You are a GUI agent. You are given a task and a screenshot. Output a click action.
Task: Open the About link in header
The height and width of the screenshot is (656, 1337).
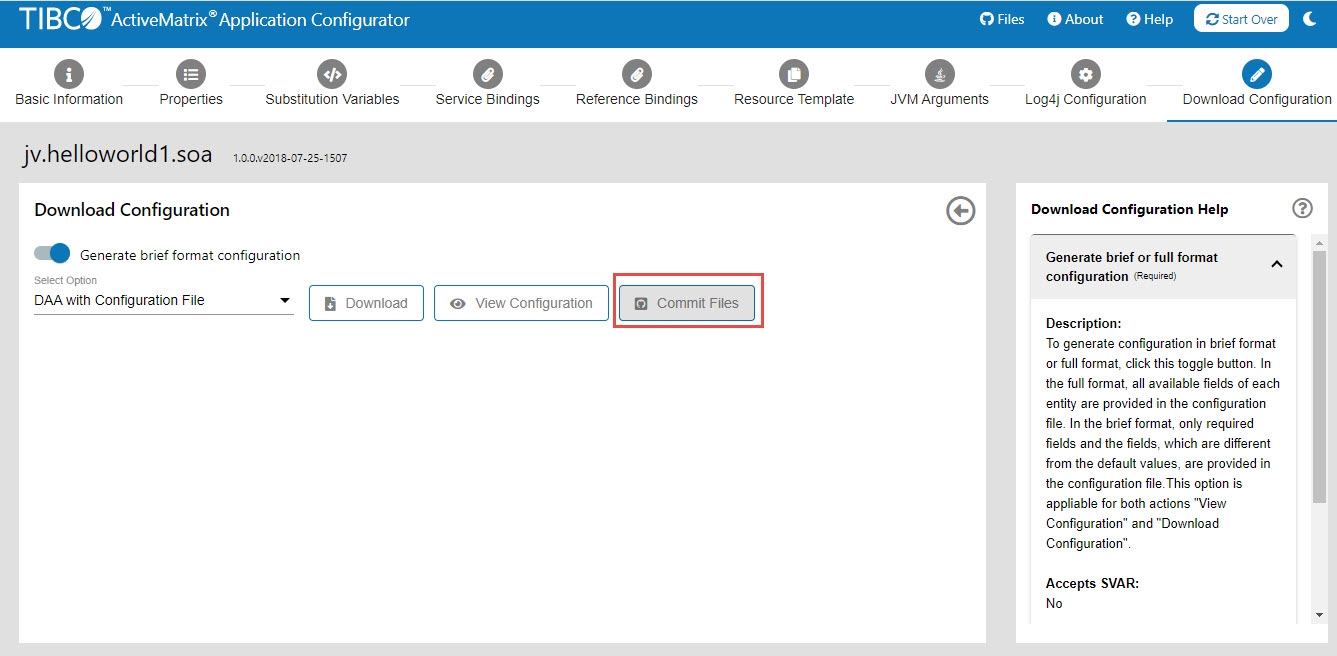click(1075, 19)
